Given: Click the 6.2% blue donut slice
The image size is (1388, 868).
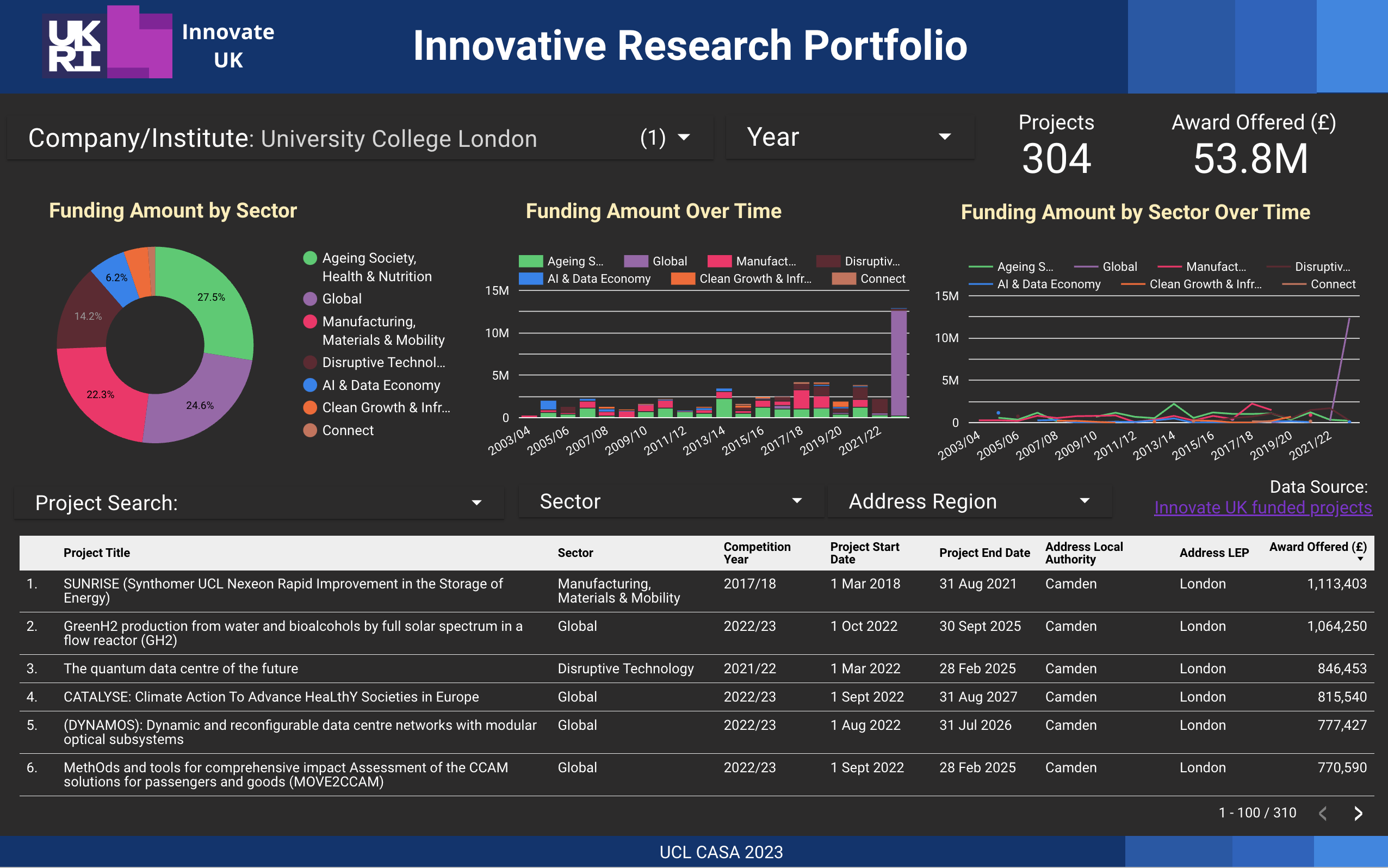Looking at the screenshot, I should click(x=117, y=278).
